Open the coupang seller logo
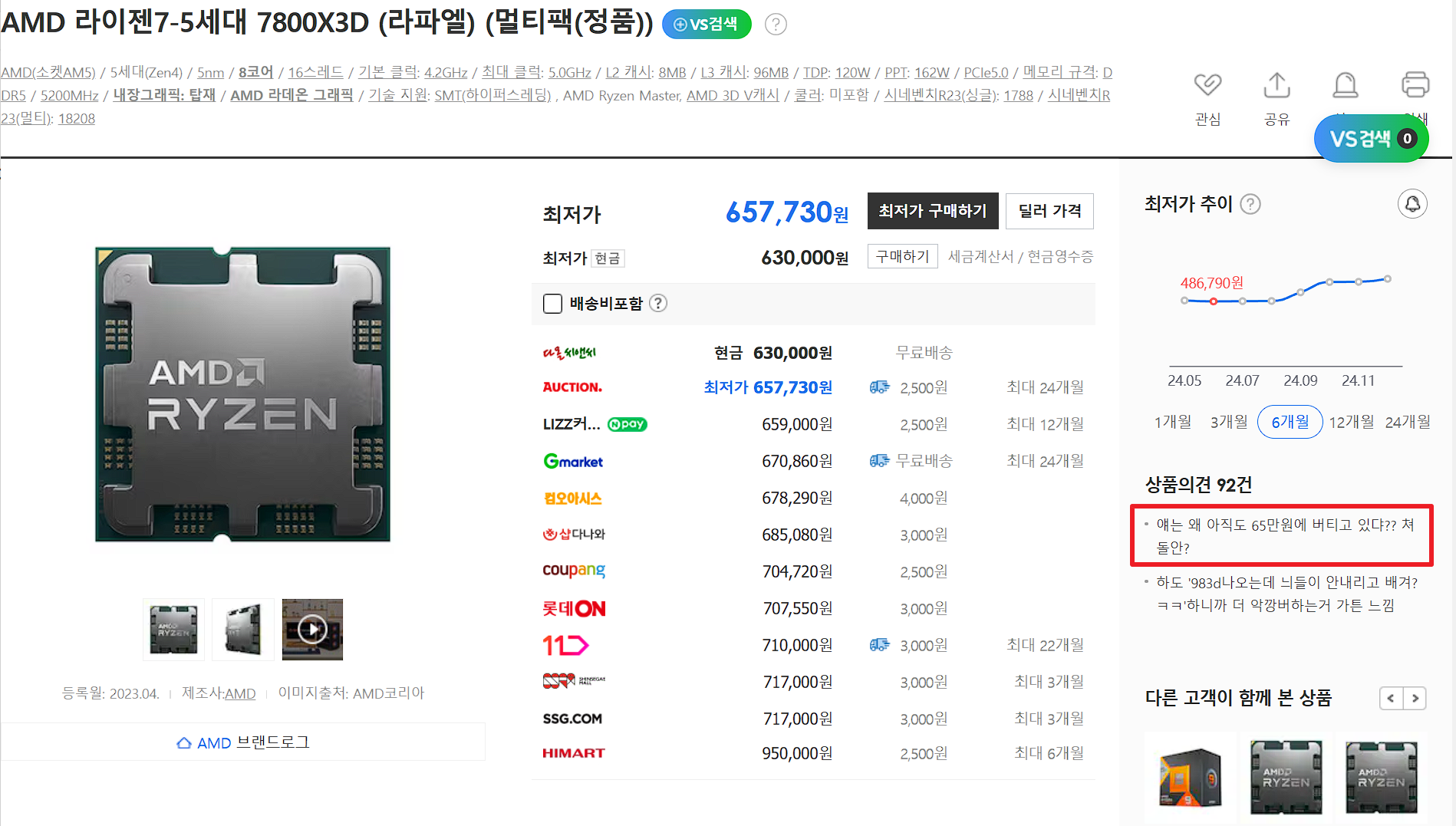1456x826 pixels. 574,571
